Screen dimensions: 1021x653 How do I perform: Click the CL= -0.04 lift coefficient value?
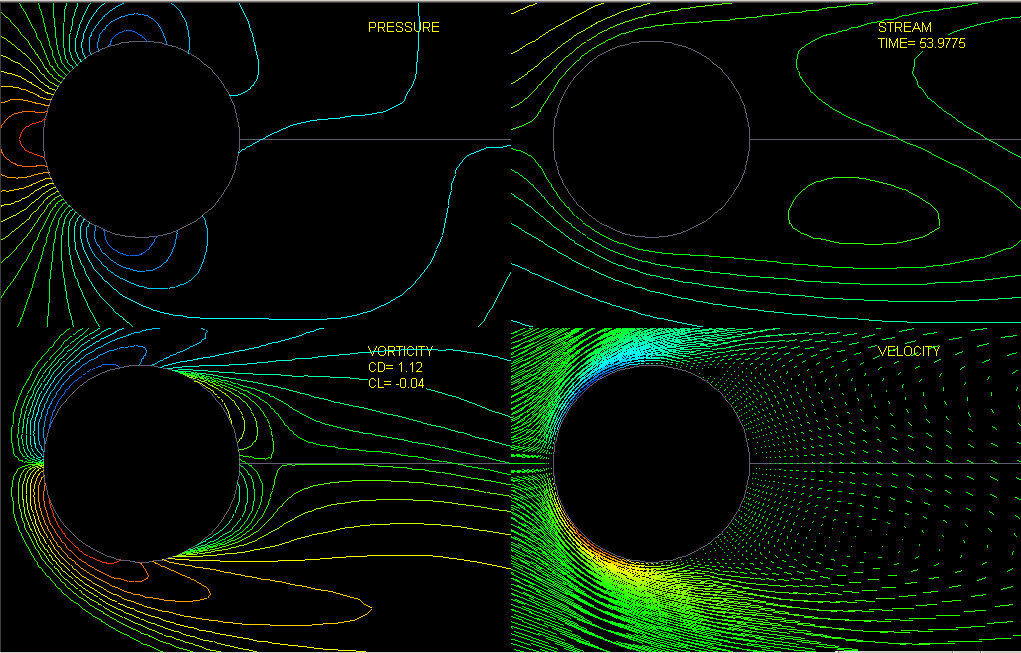pyautogui.click(x=397, y=383)
